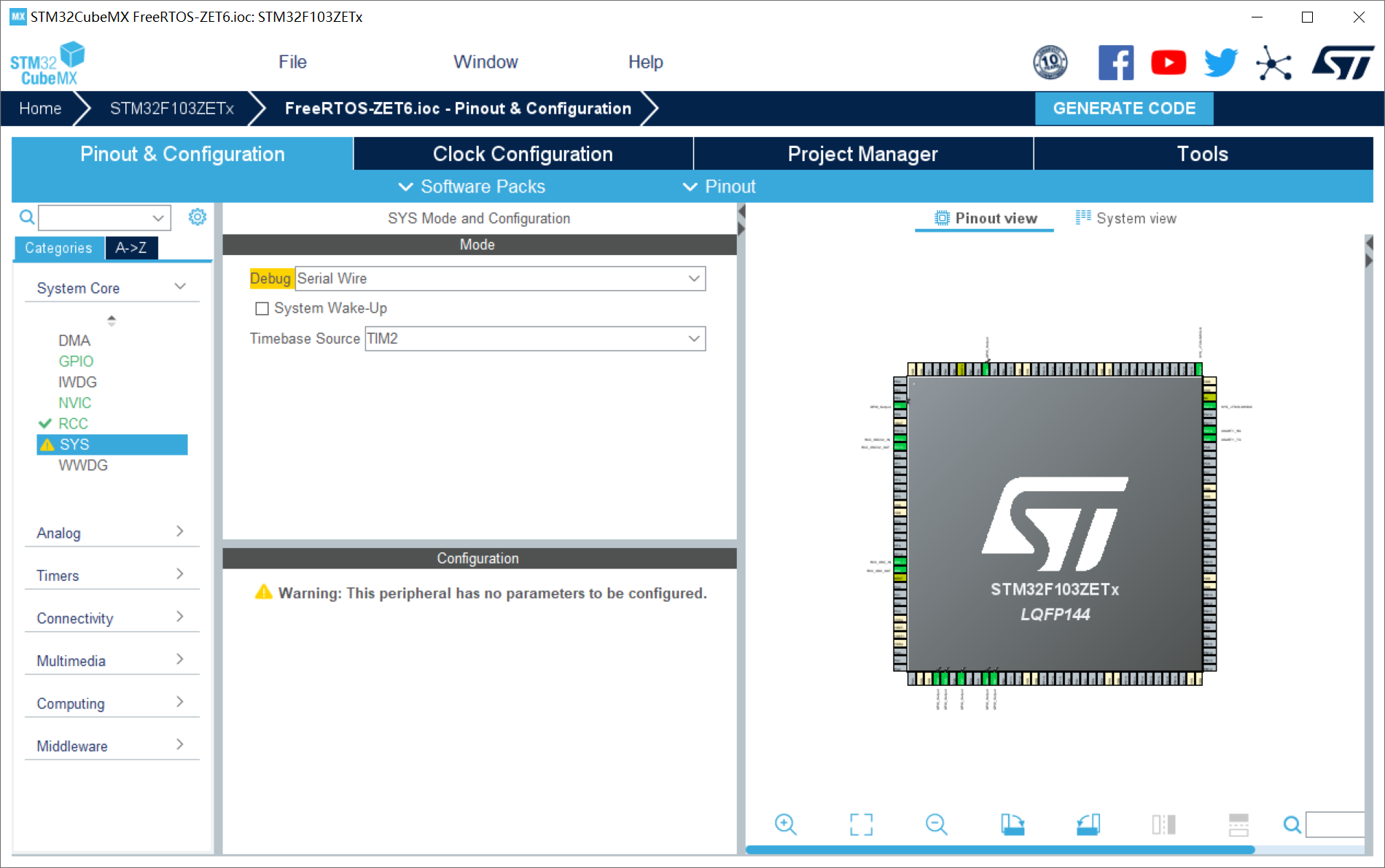The width and height of the screenshot is (1385, 868).
Task: Click the FreeRTOS-ZET6.ioc breadcrumb
Action: (458, 109)
